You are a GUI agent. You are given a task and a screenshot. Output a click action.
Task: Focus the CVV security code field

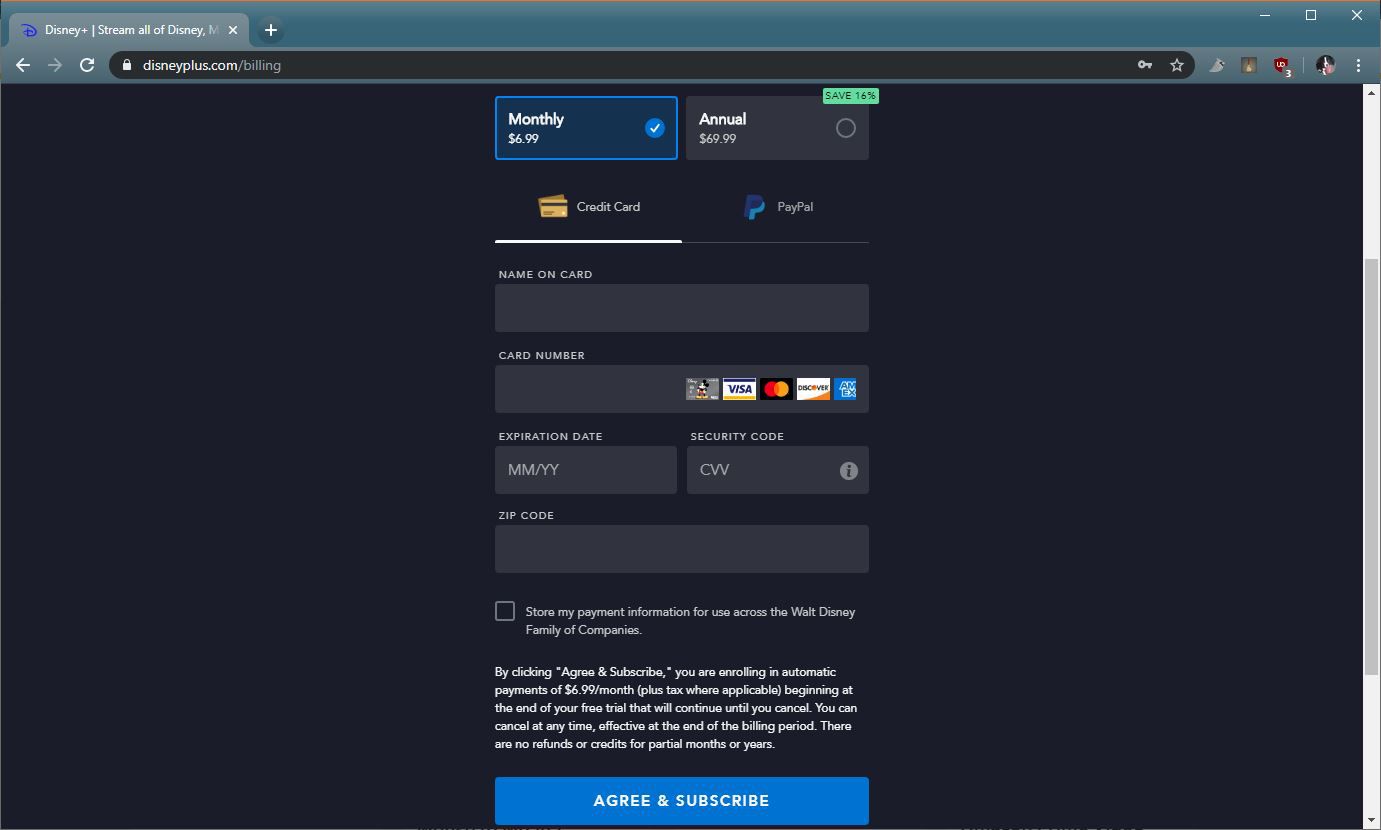pyautogui.click(x=778, y=470)
